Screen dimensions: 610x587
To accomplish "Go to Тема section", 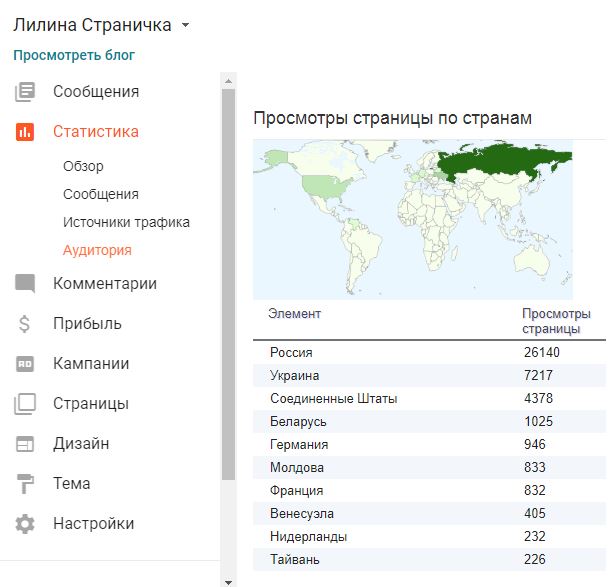I will [72, 484].
